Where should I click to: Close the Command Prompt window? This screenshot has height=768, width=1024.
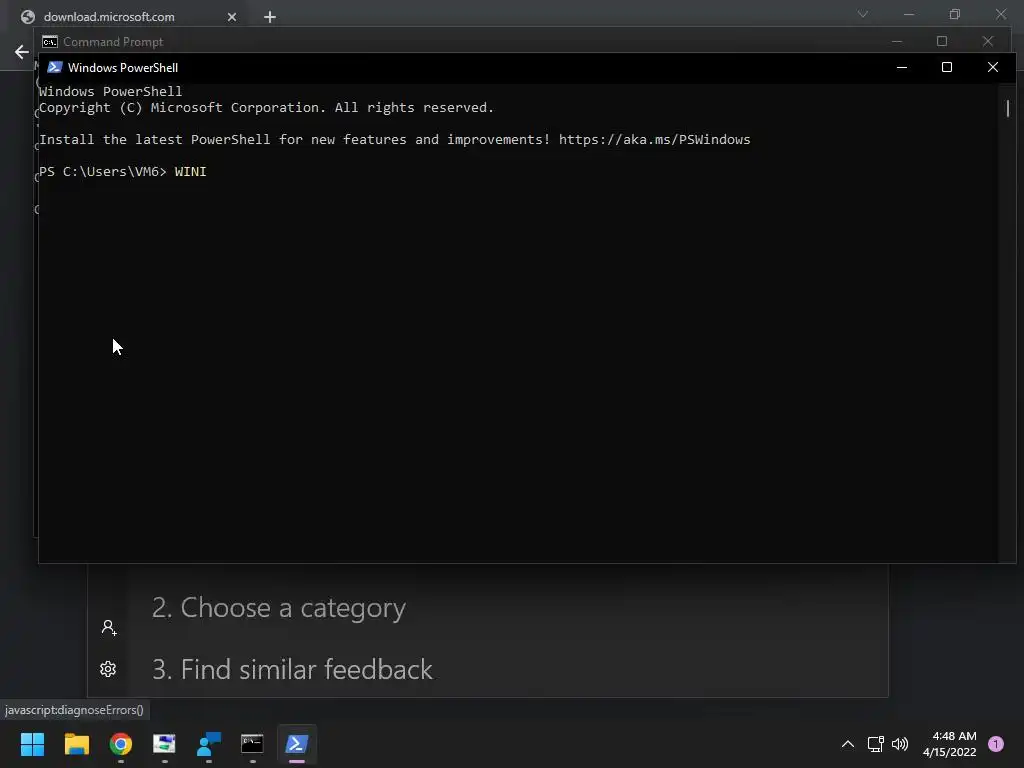click(x=988, y=41)
